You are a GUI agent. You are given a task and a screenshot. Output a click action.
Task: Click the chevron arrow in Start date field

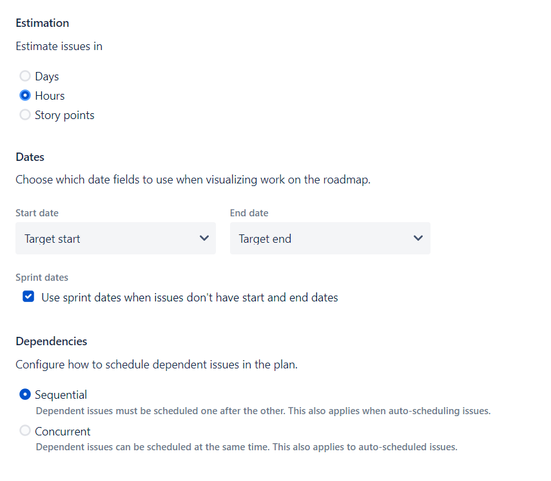[204, 238]
